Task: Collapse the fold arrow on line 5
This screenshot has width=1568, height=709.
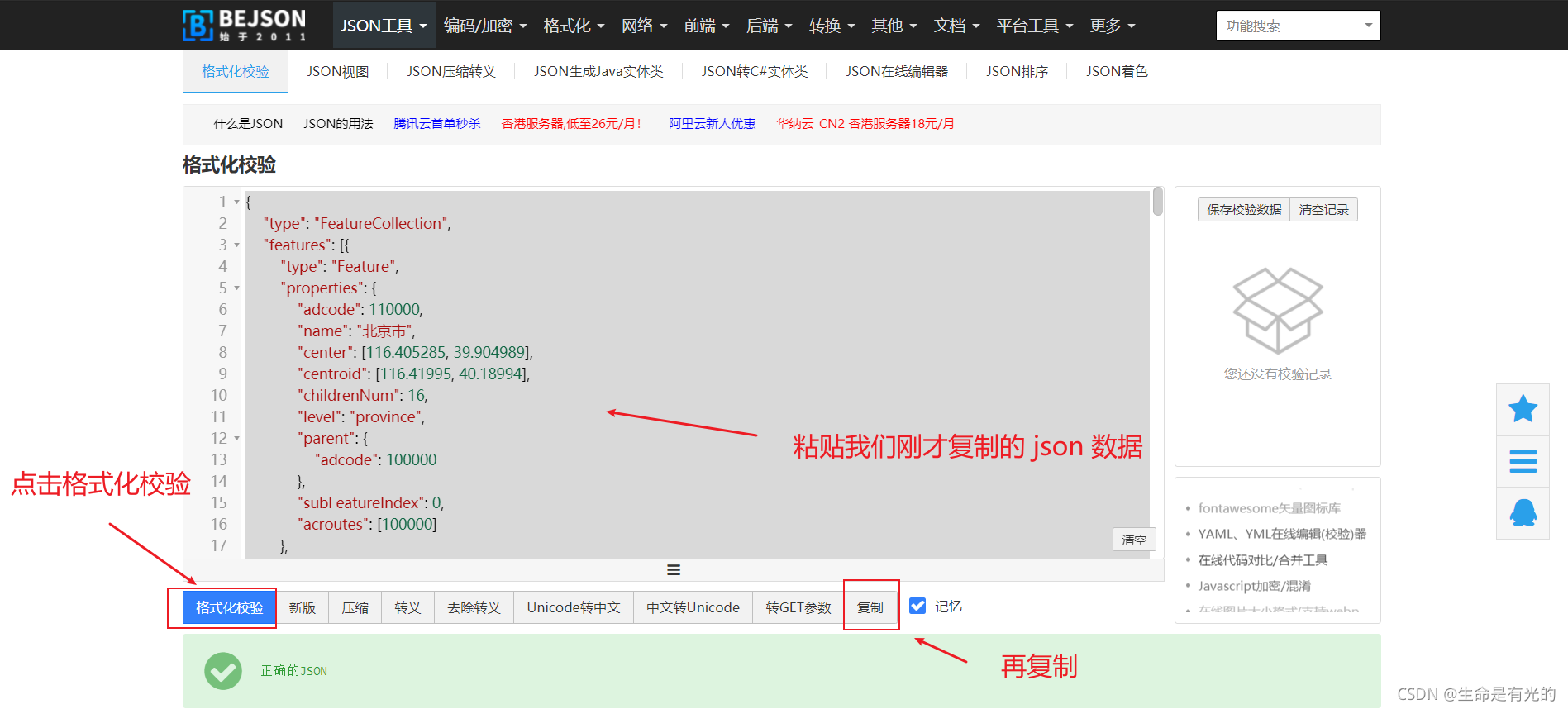Action: (236, 288)
